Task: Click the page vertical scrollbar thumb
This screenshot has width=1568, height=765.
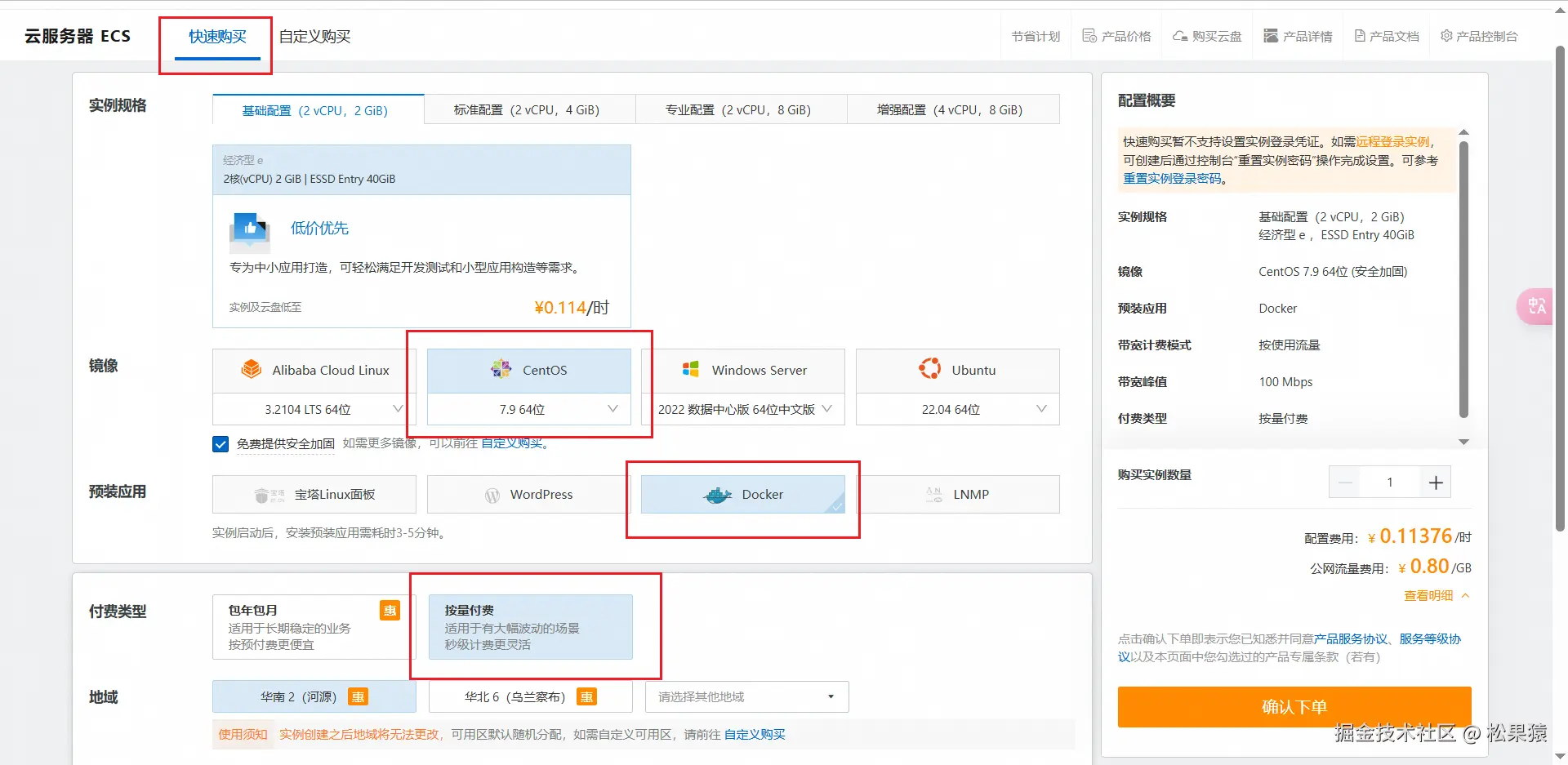Action: 1560,288
